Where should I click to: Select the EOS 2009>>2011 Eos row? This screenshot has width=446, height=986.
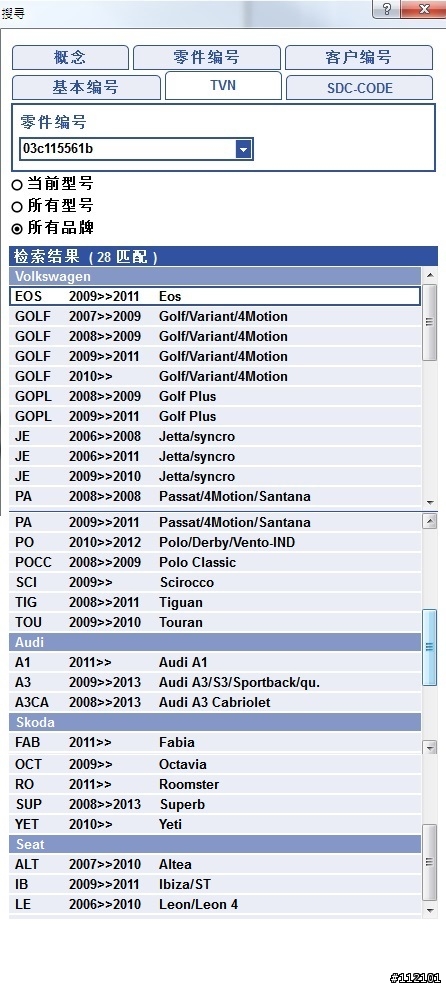(215, 296)
